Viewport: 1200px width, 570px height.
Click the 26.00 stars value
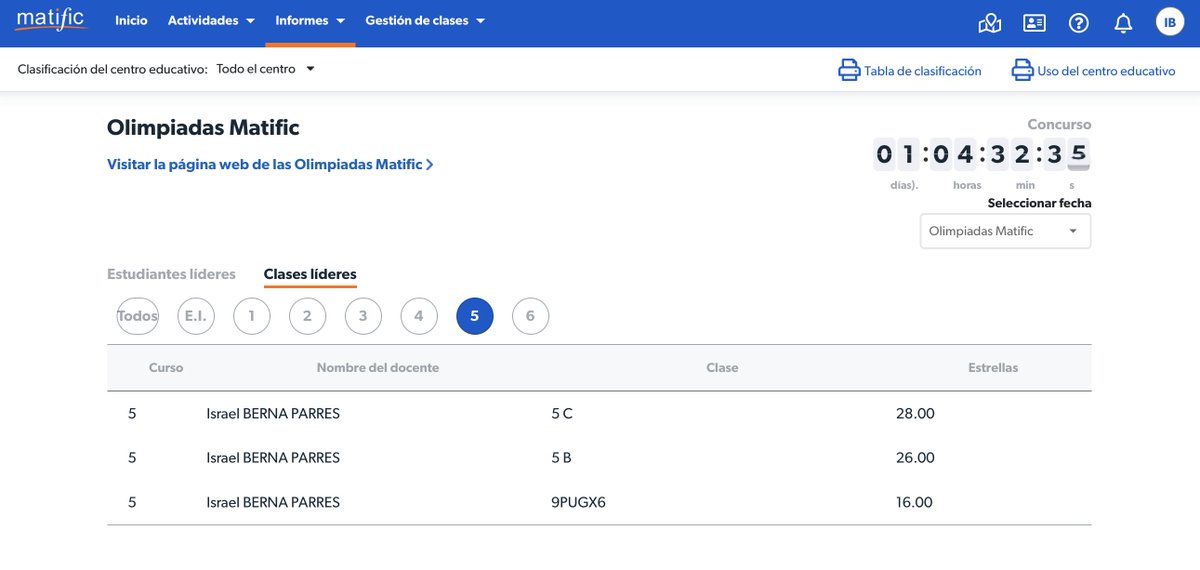pos(915,457)
